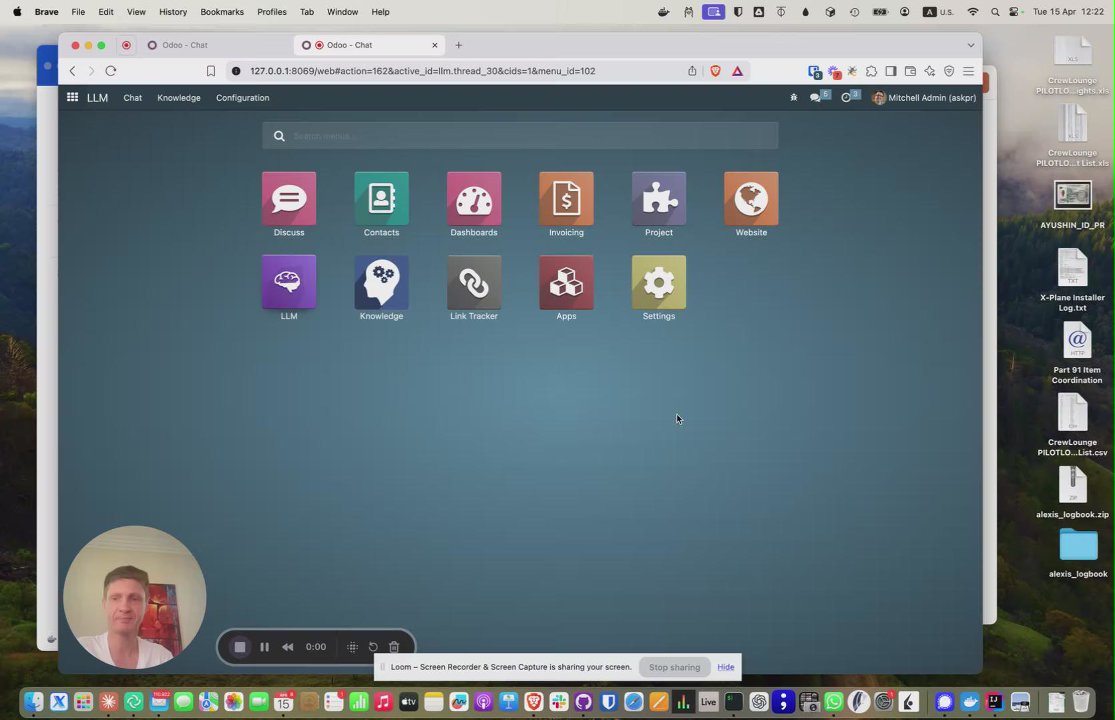Bookmark this page icon
The image size is (1115, 720).
tap(210, 70)
